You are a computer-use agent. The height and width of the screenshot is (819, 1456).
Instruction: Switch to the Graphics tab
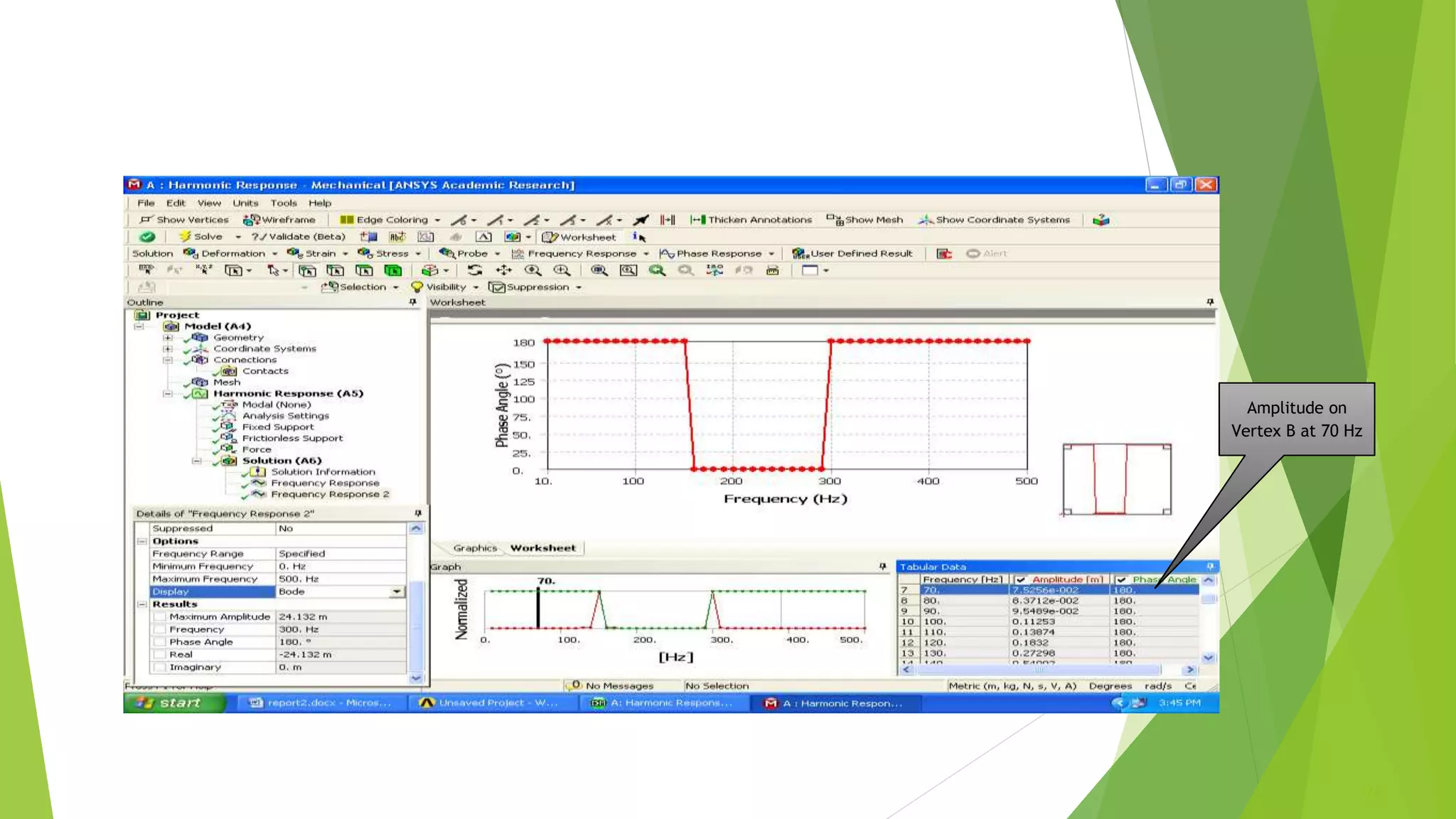click(474, 548)
